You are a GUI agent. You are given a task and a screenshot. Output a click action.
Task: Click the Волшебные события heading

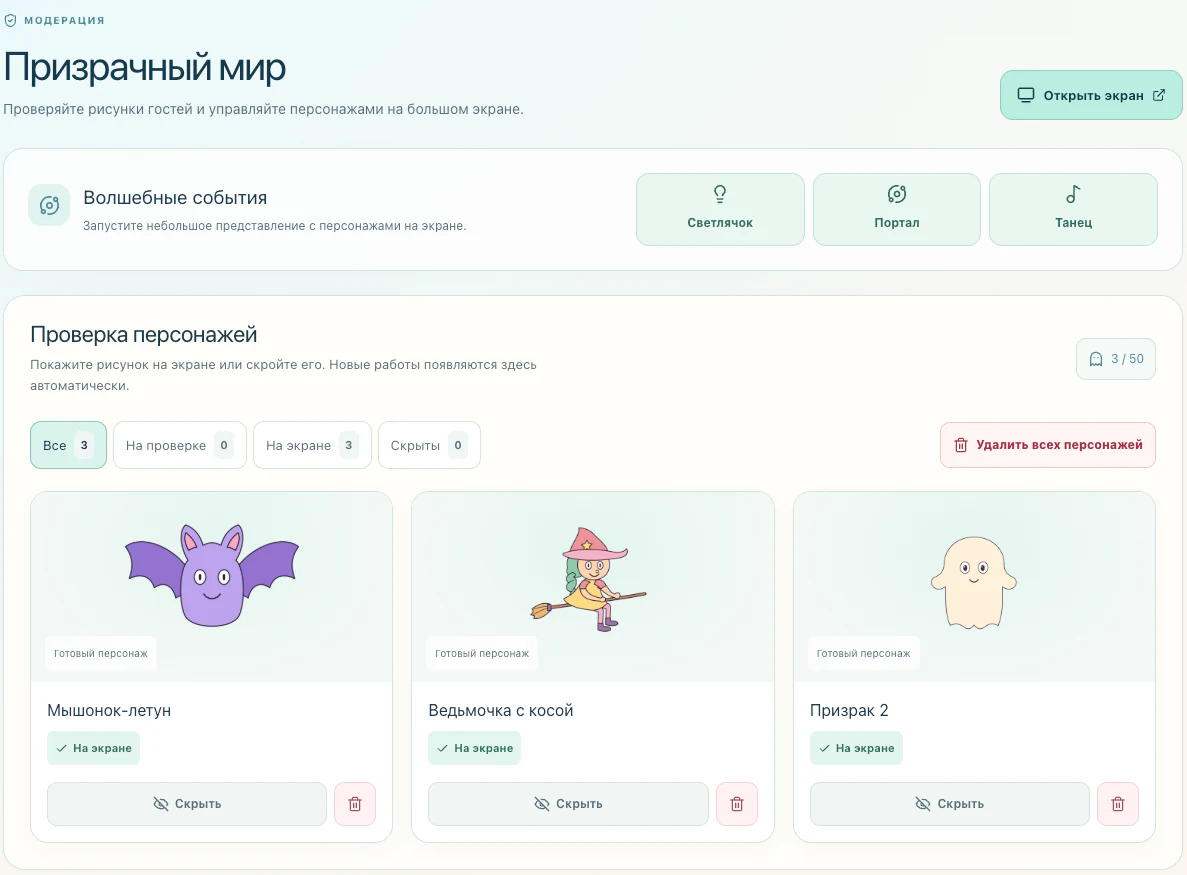coord(175,198)
